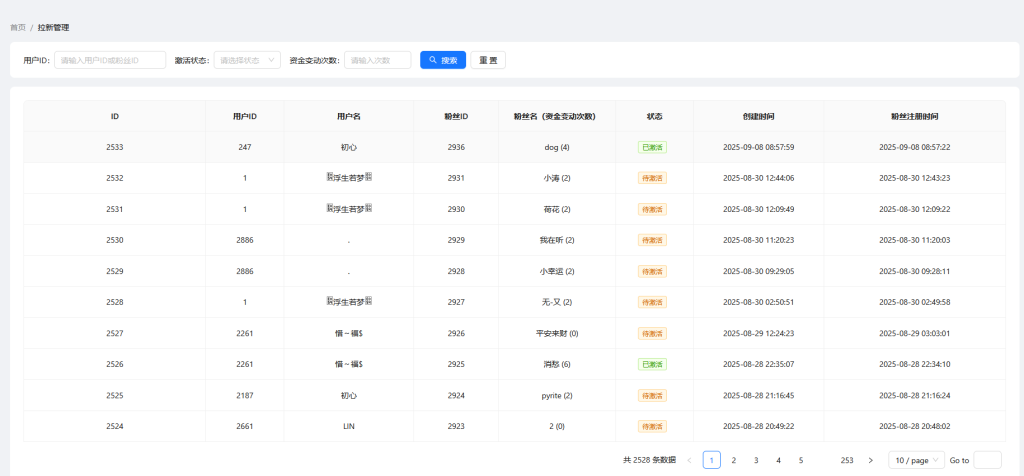Click the reset button beside search
Screen dimensions: 1024x476
[x=488, y=60]
